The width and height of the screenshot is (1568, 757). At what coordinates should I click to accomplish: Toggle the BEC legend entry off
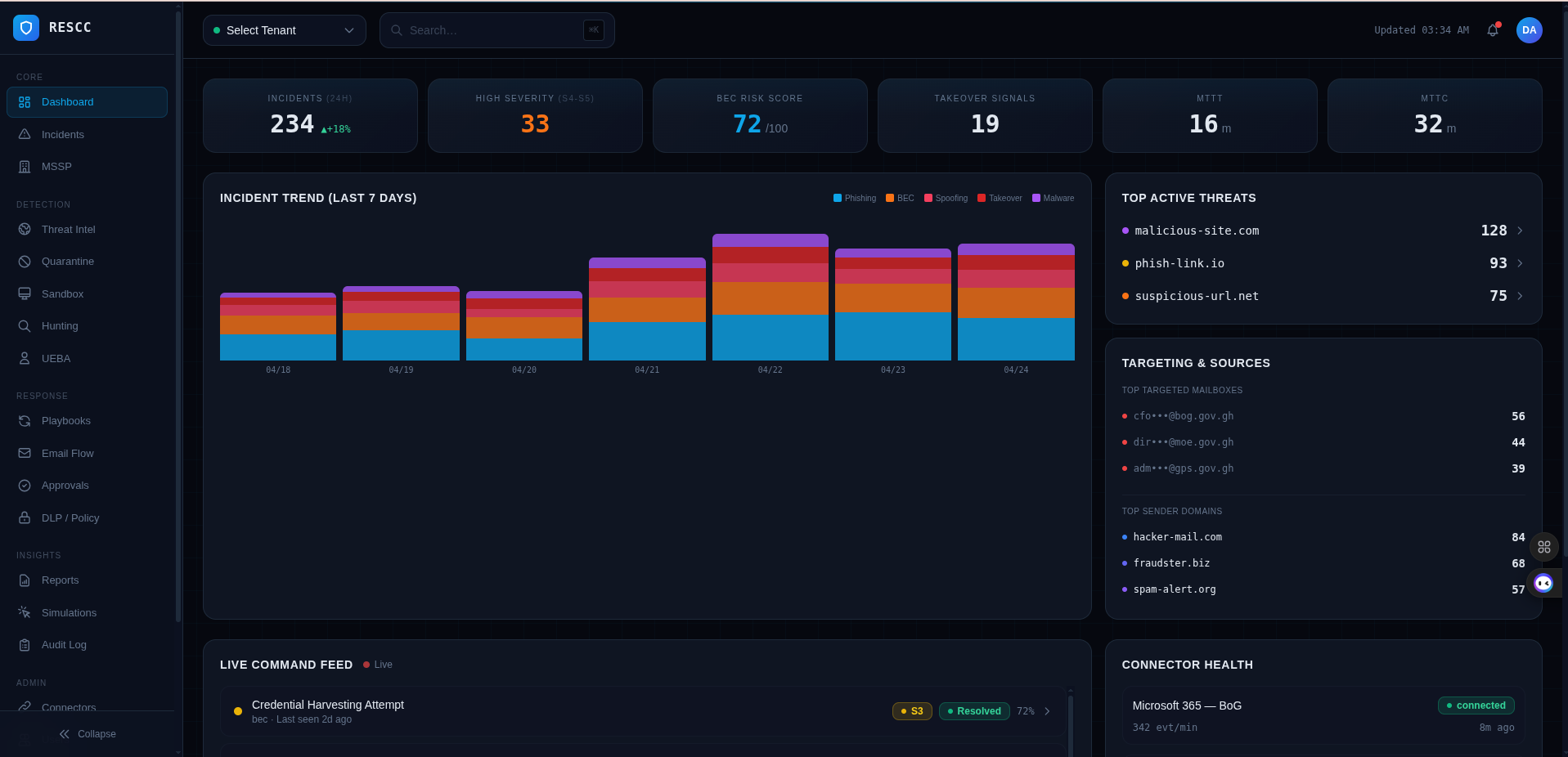[899, 198]
